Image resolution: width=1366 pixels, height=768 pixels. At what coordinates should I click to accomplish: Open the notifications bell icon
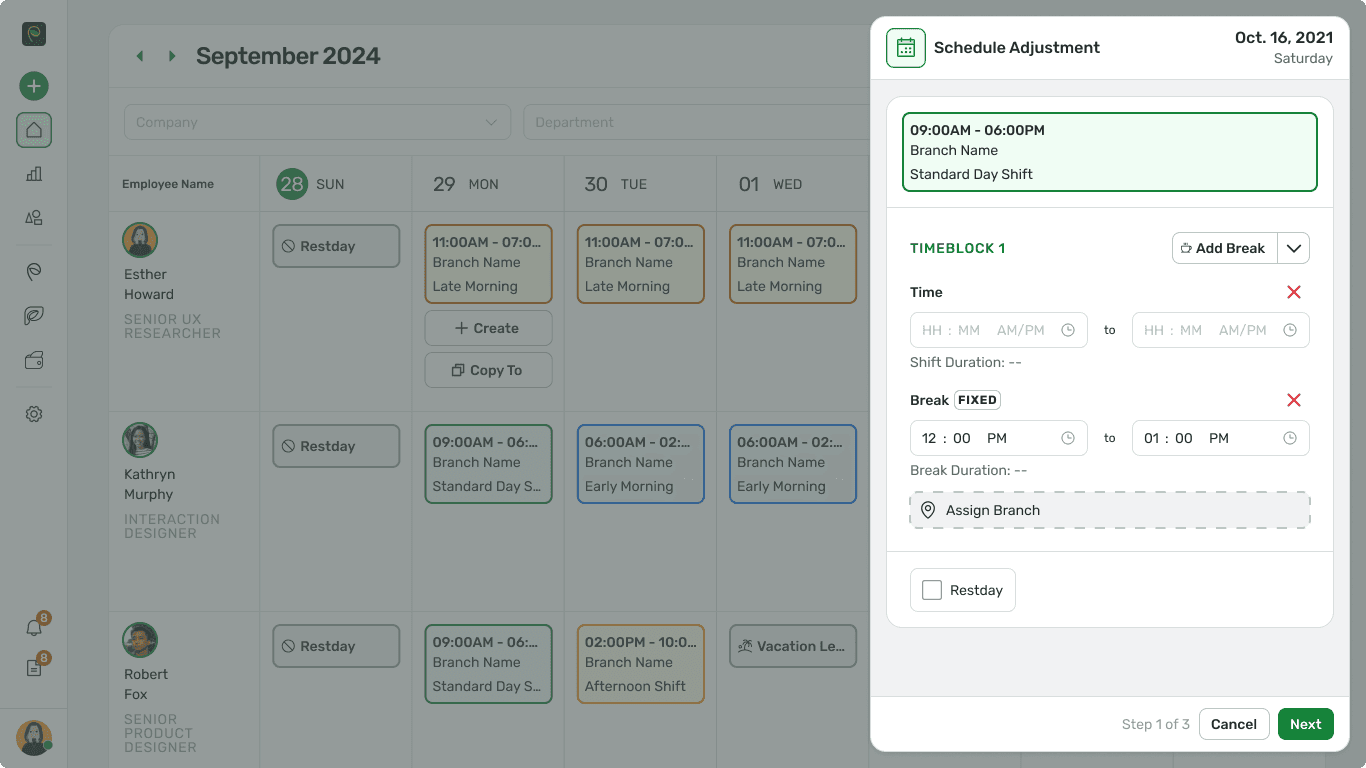34,628
